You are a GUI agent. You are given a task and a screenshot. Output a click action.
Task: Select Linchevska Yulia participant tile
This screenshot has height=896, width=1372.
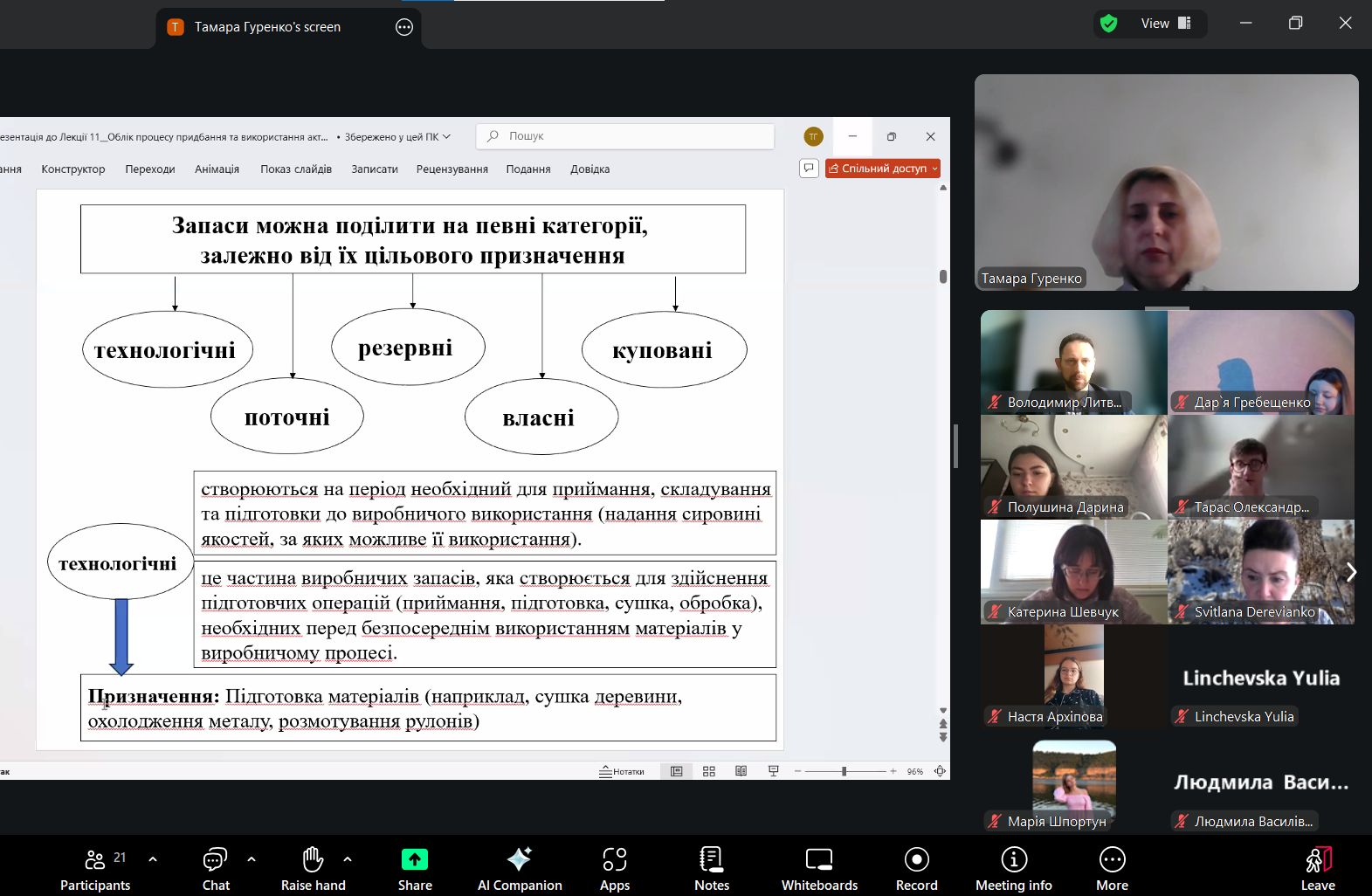(x=1261, y=676)
